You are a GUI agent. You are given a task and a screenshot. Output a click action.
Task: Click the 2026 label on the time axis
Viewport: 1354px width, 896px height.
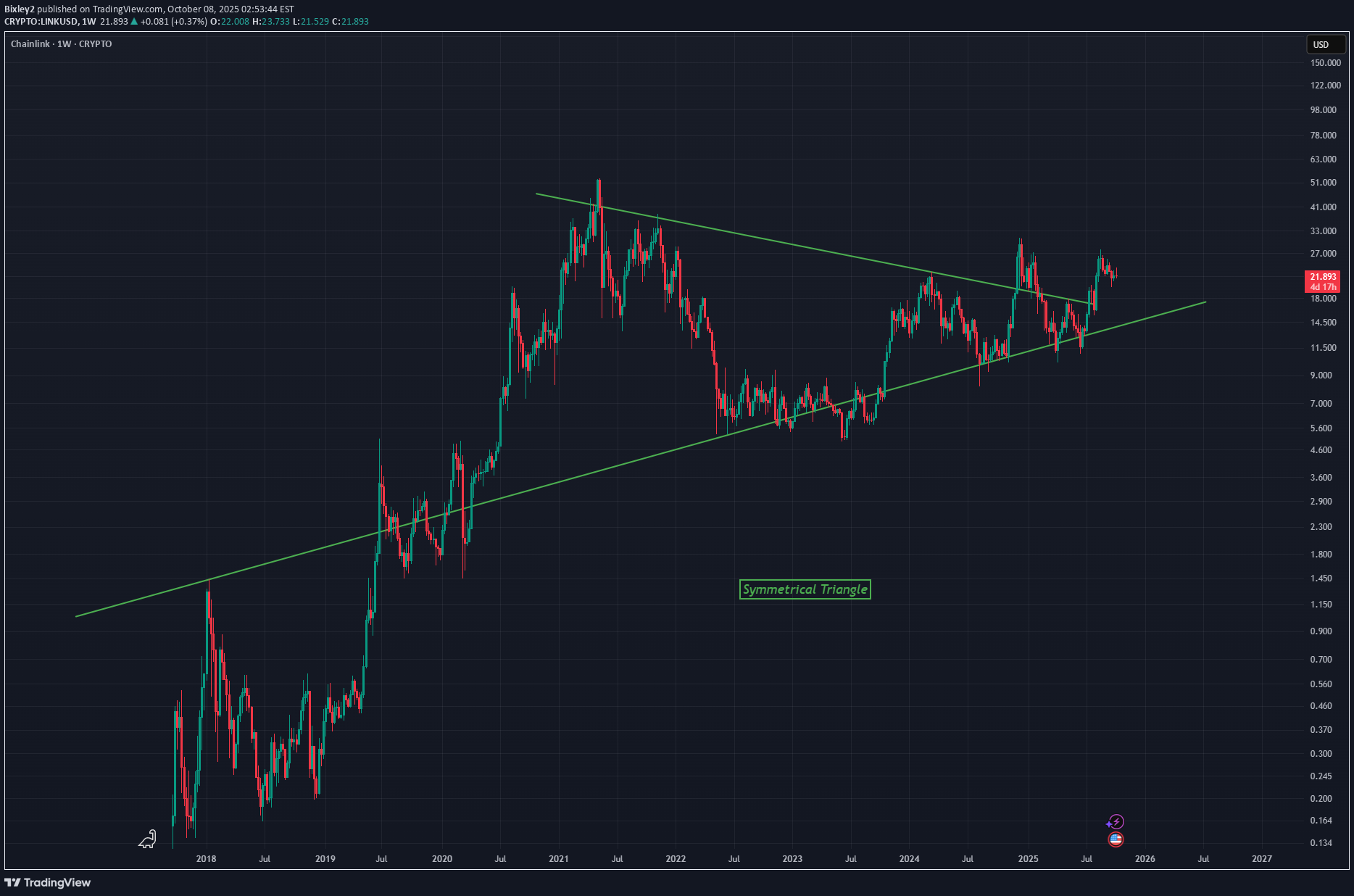click(x=1145, y=859)
